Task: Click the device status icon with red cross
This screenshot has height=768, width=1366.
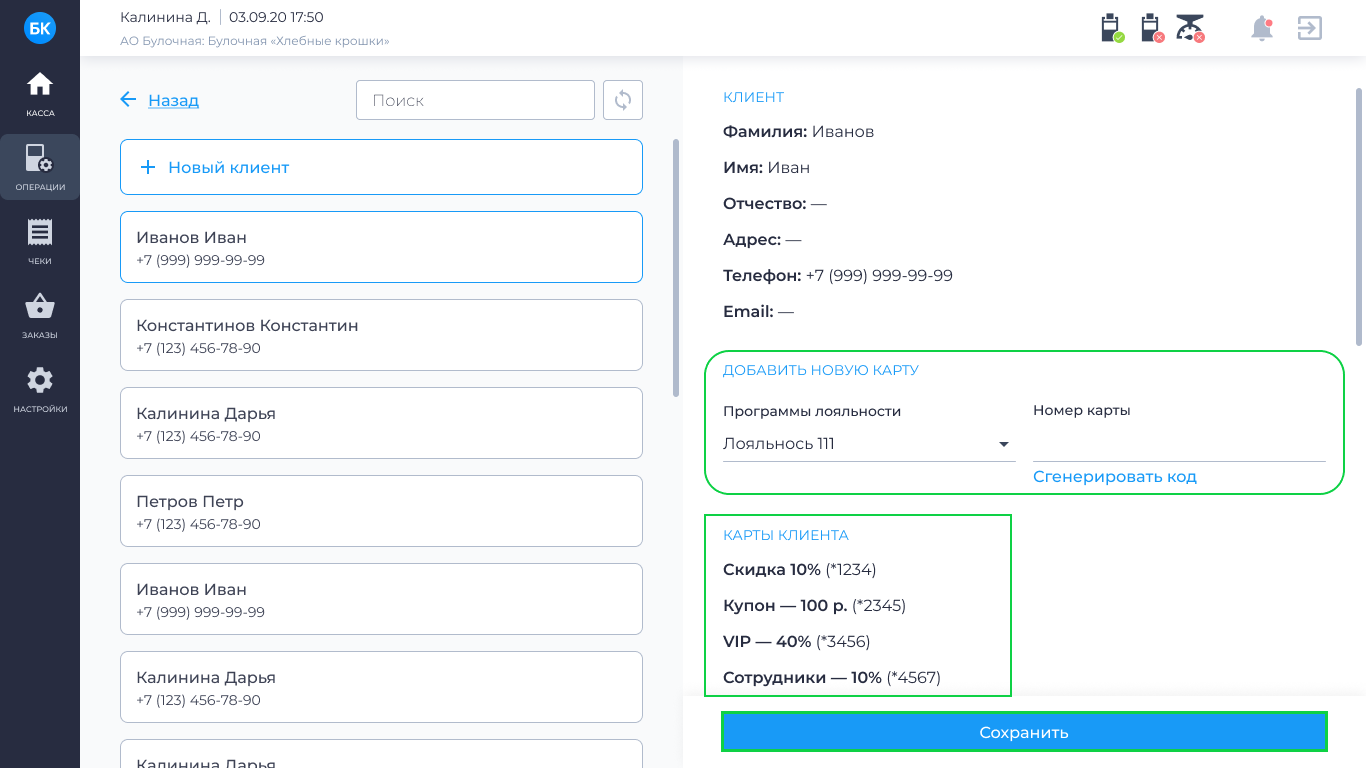Action: point(1152,28)
